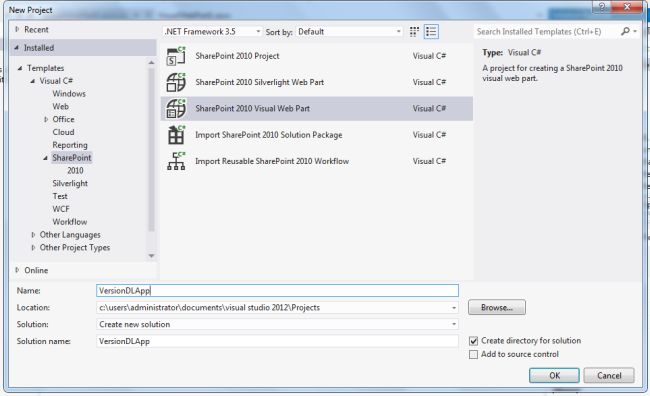
Task: Open the Sort by Default dropdown
Action: pyautogui.click(x=349, y=32)
